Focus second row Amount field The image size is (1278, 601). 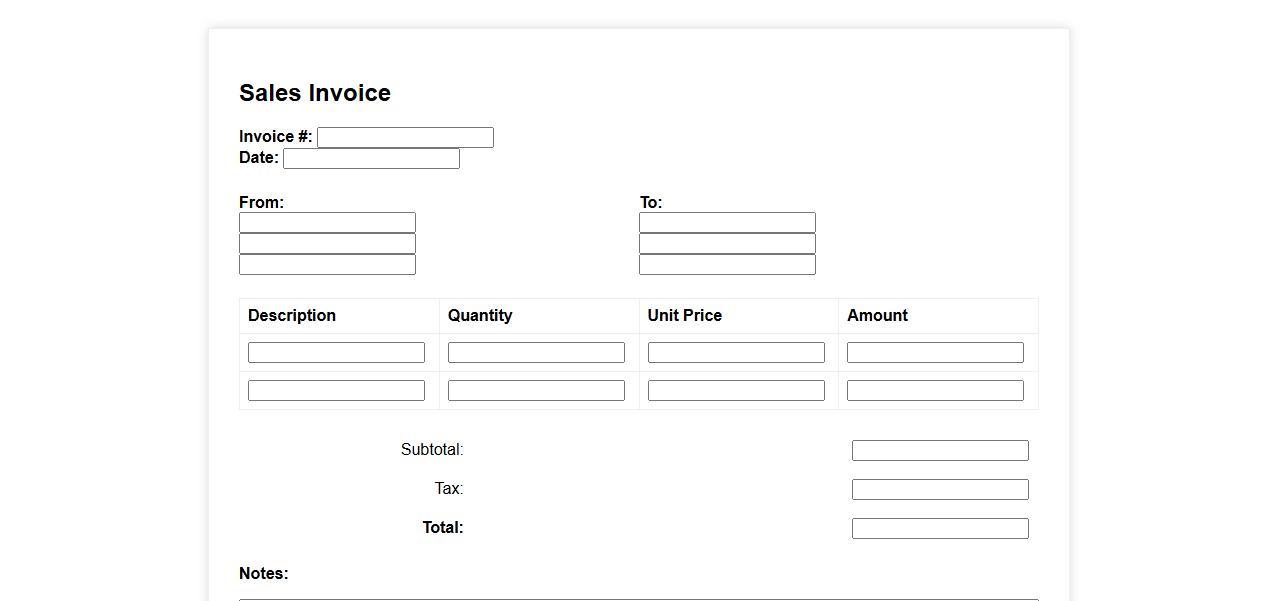pos(935,390)
